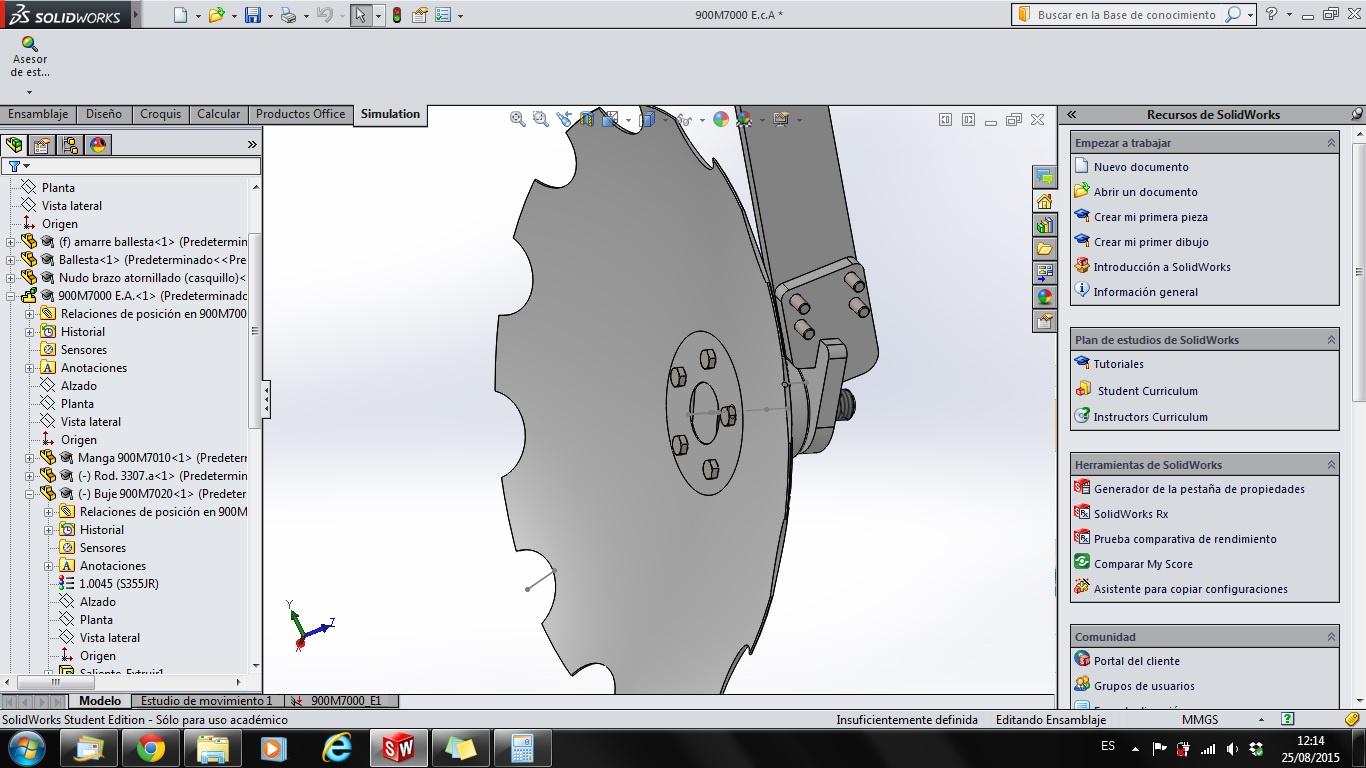This screenshot has height=768, width=1366.
Task: Expand Nudo brazo atornillado component
Action: point(11,278)
